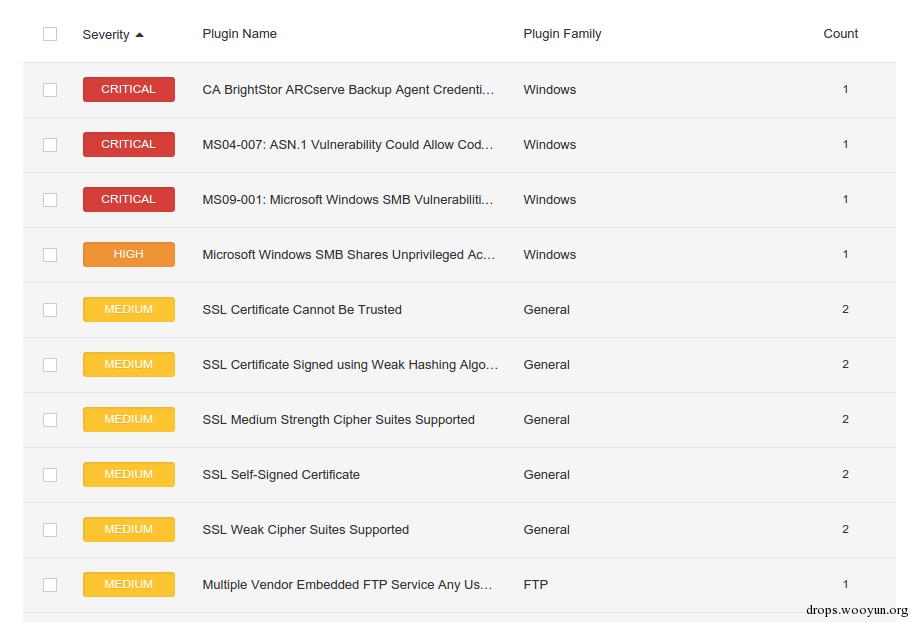The height and width of the screenshot is (622, 912).
Task: Click FTP plugin family cell
Action: (x=535, y=585)
